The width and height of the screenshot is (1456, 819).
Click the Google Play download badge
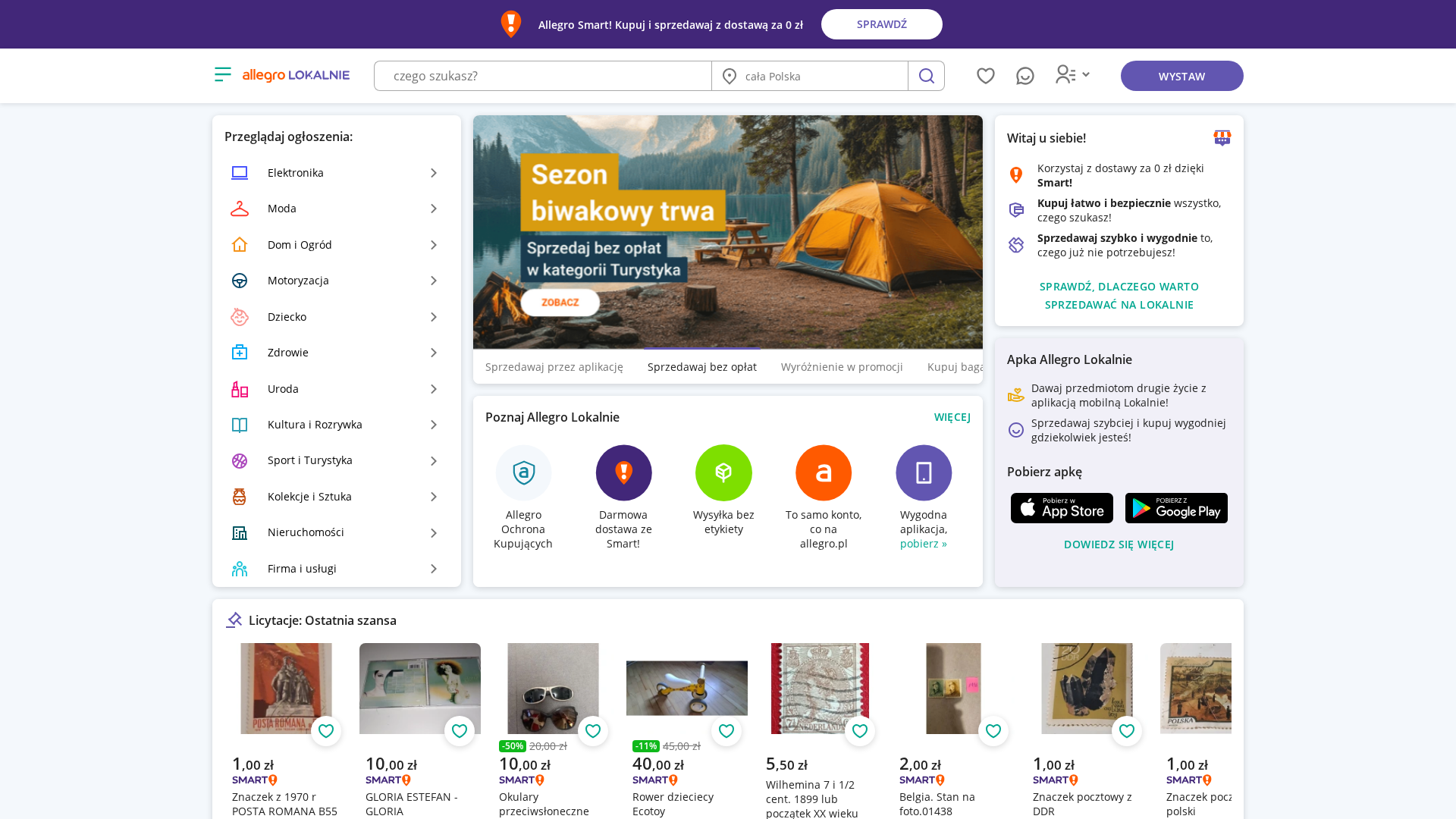coord(1176,508)
